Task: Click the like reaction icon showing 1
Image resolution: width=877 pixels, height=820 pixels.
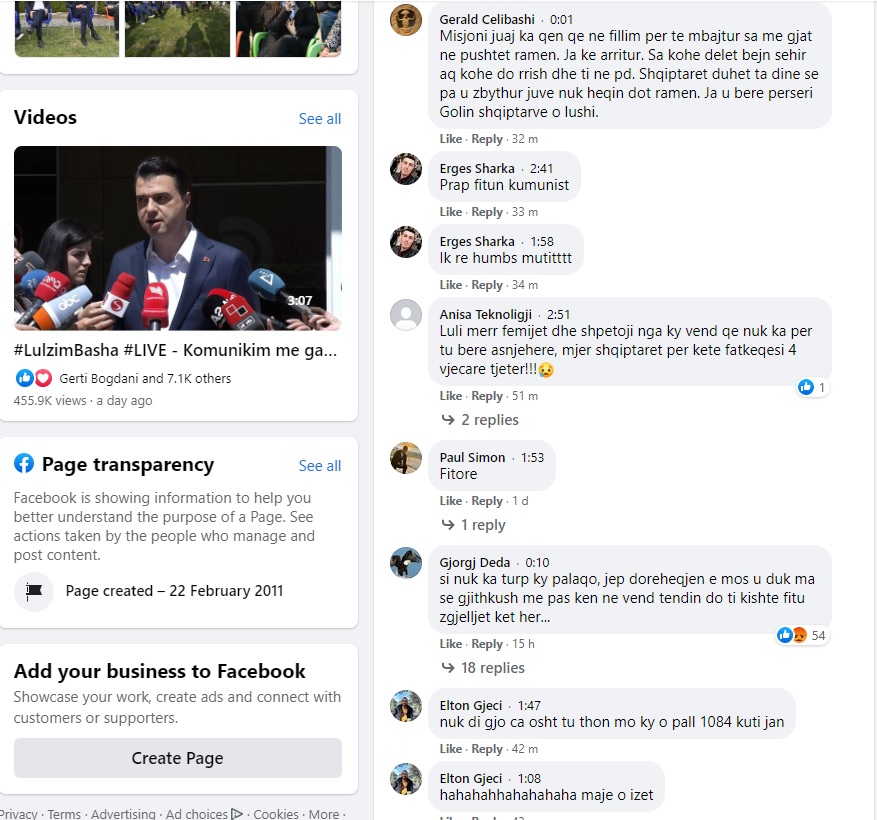Action: (x=806, y=387)
